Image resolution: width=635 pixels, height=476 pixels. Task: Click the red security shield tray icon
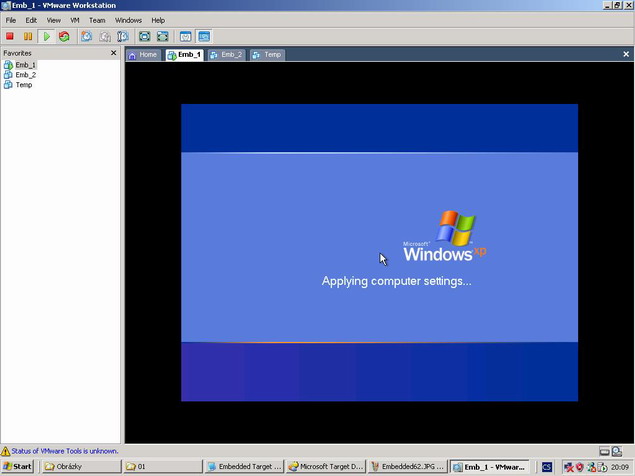click(580, 467)
